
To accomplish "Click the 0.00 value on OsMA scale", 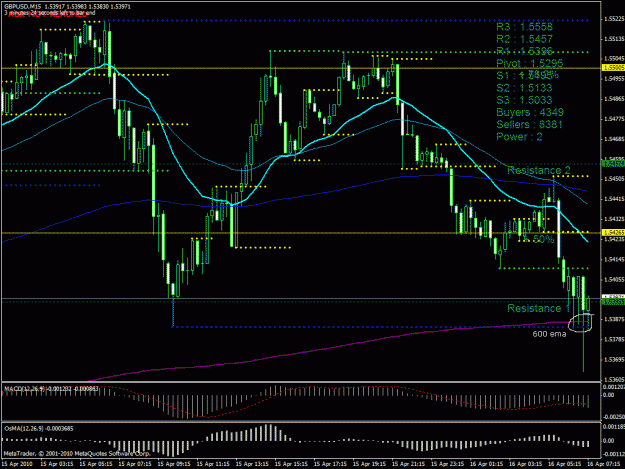I will [x=609, y=440].
